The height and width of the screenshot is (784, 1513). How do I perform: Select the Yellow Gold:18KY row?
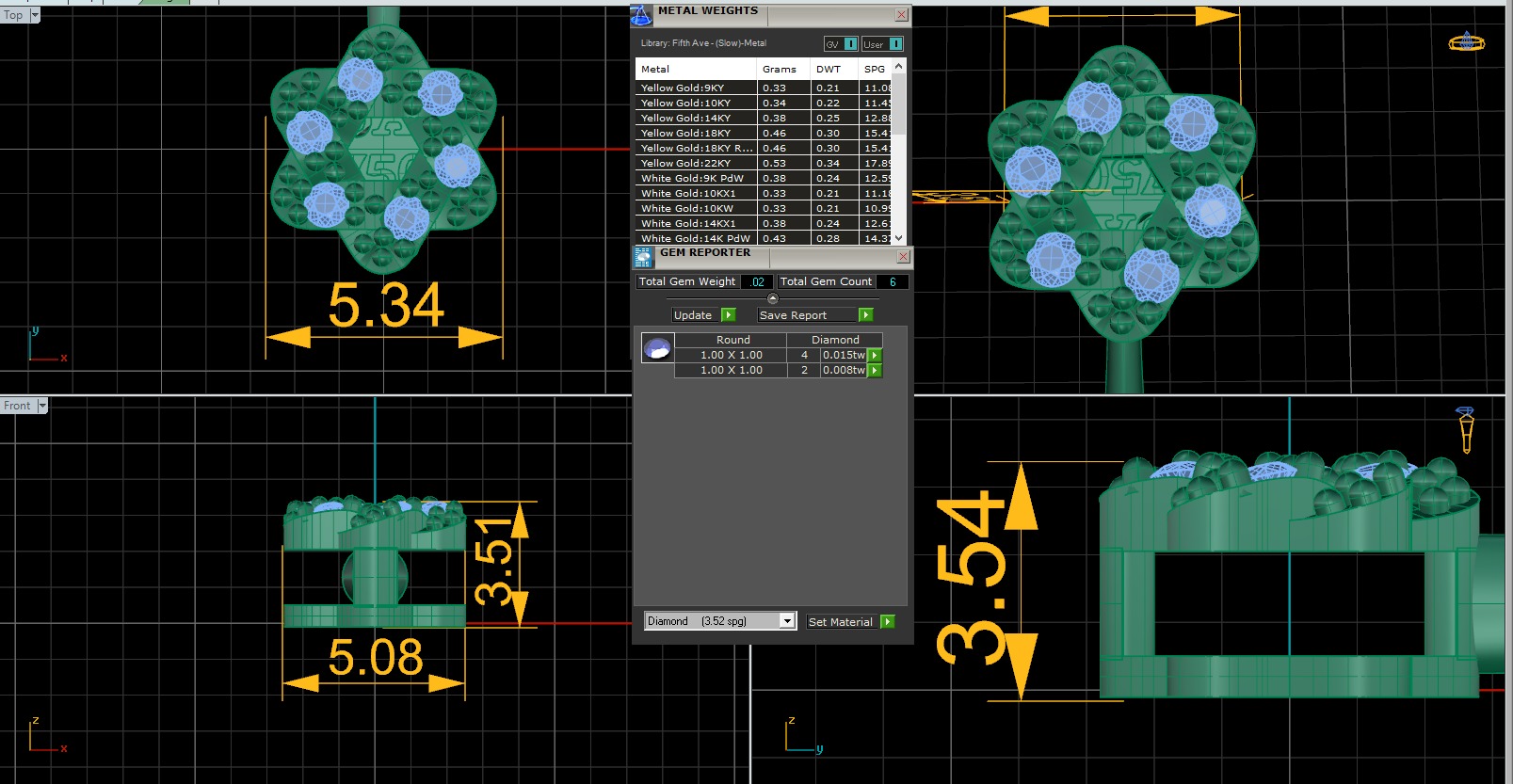click(x=764, y=133)
